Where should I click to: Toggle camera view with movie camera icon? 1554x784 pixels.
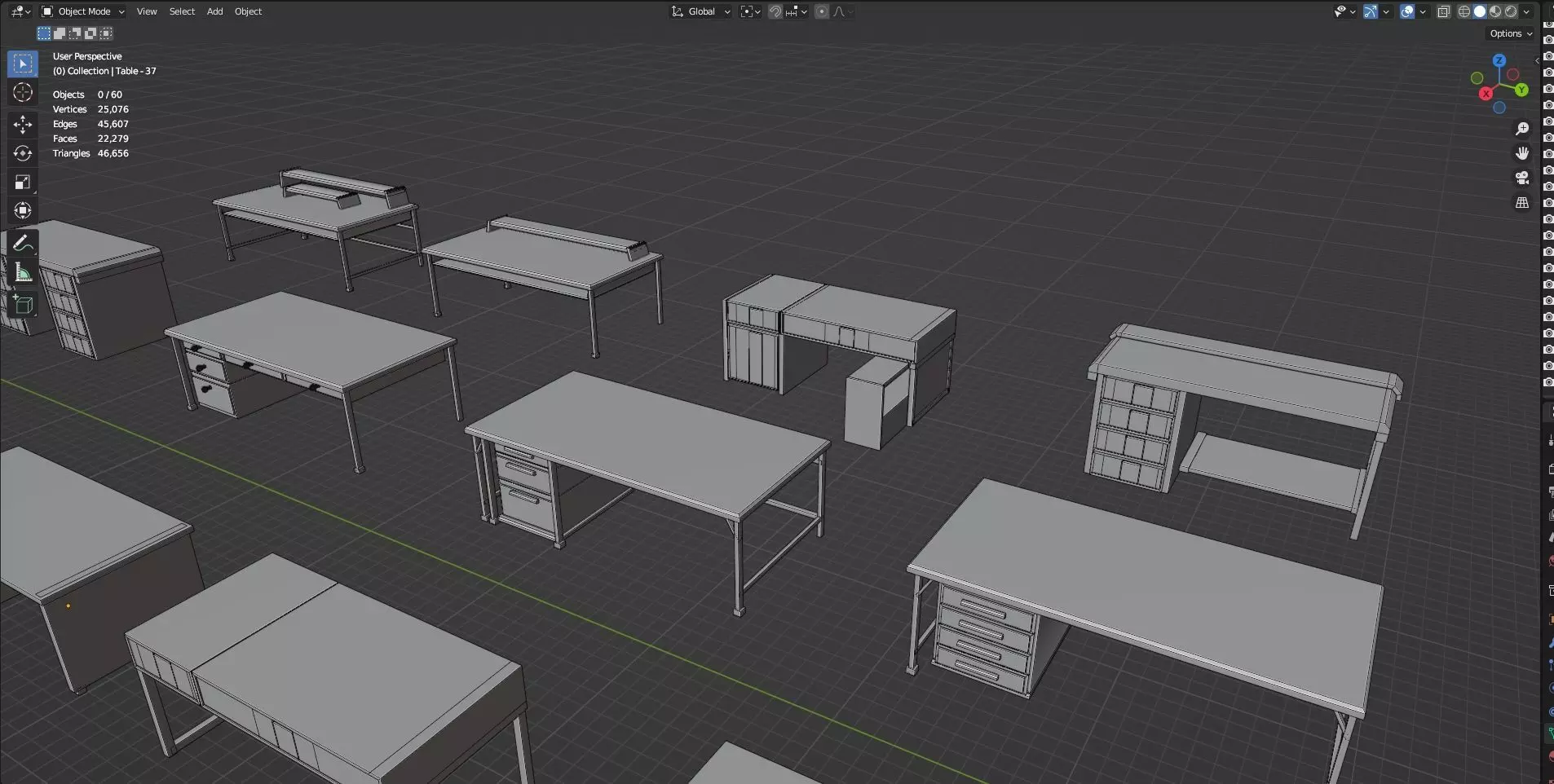(1522, 178)
